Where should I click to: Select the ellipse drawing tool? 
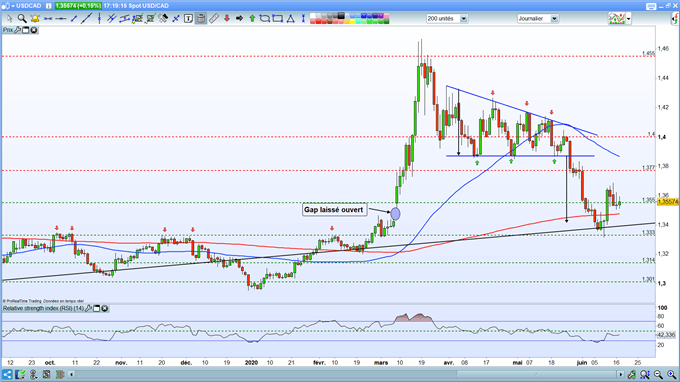click(265, 18)
